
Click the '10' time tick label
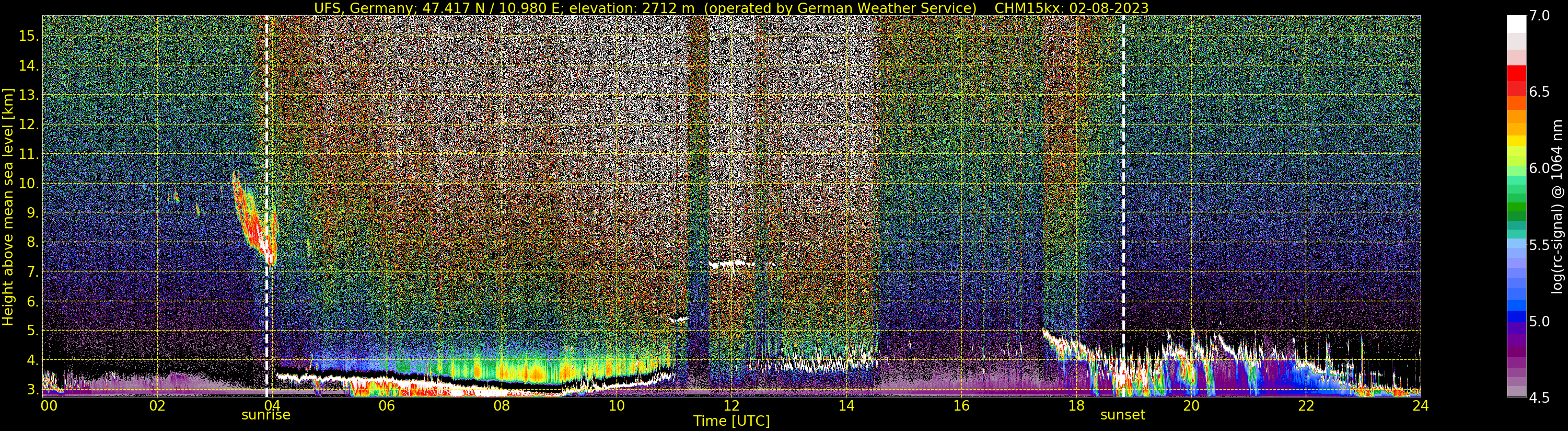(x=616, y=405)
